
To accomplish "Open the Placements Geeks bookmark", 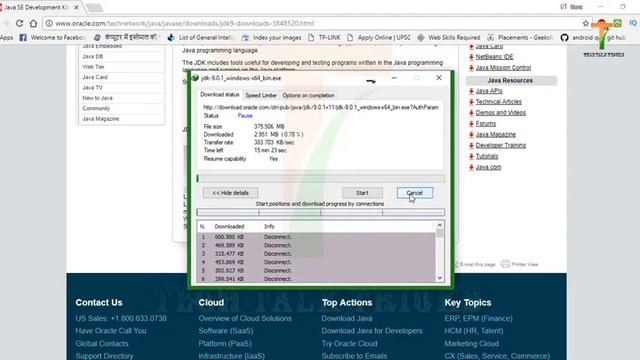I will [x=520, y=38].
